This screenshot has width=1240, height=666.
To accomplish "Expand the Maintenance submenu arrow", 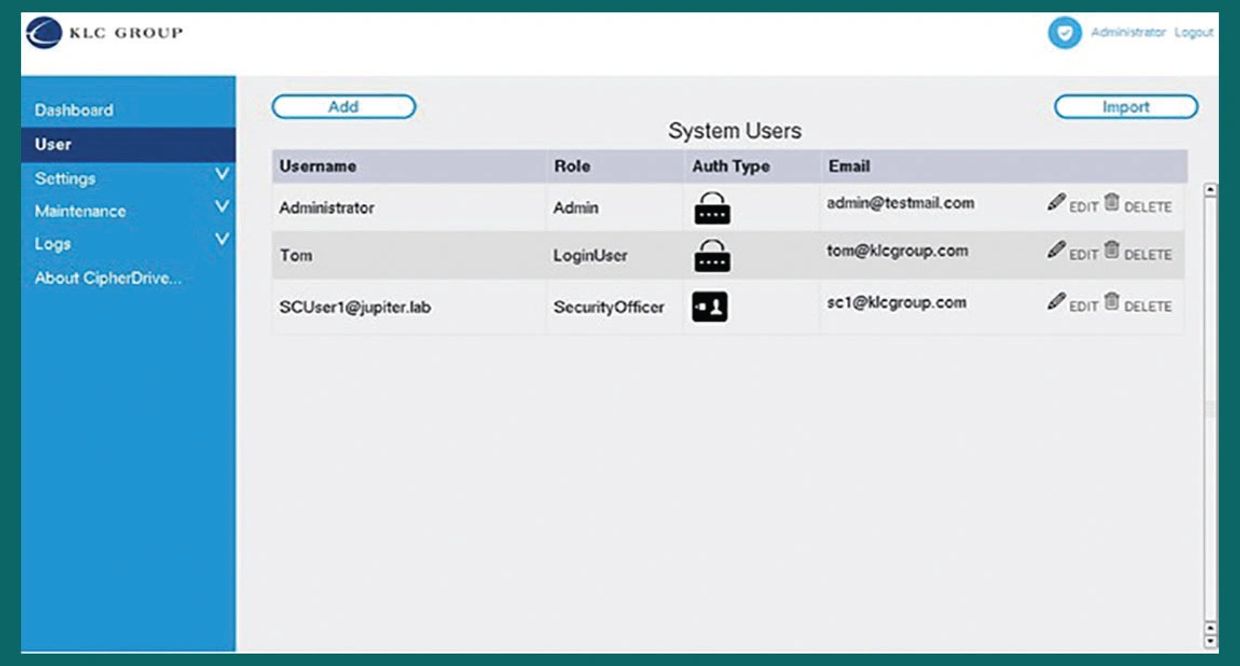I will coord(222,209).
